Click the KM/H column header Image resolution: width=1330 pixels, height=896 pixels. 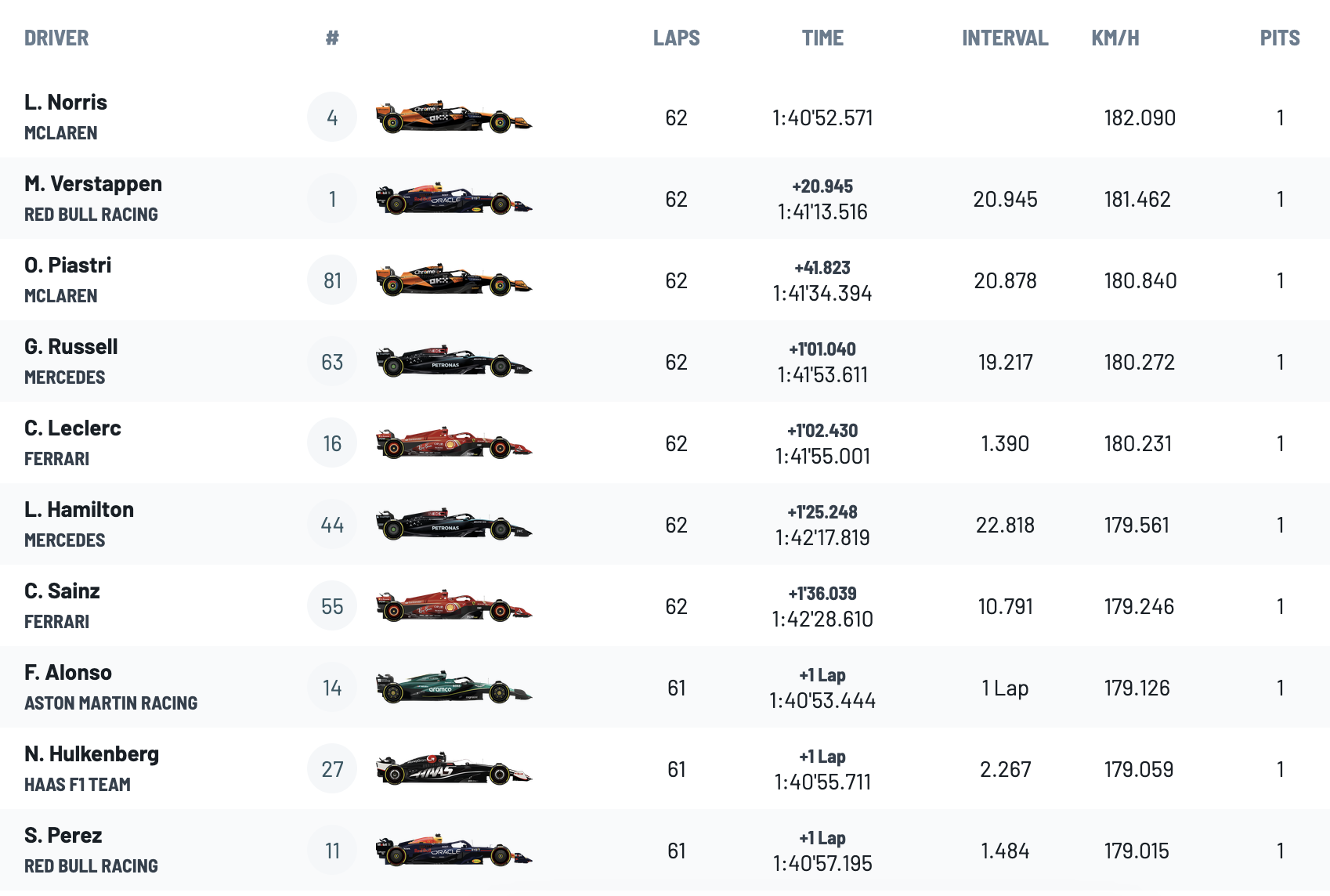click(x=1115, y=38)
